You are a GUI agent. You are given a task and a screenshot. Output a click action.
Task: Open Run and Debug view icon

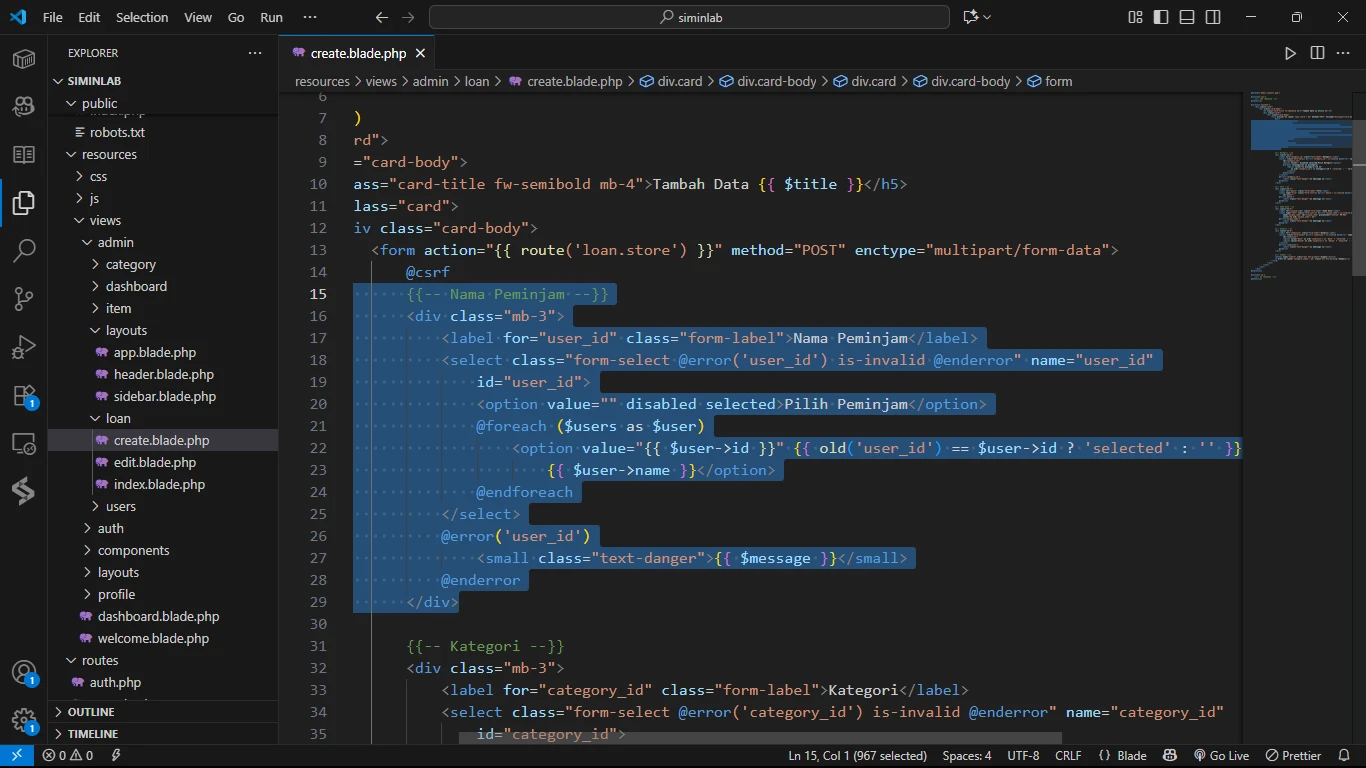(24, 347)
